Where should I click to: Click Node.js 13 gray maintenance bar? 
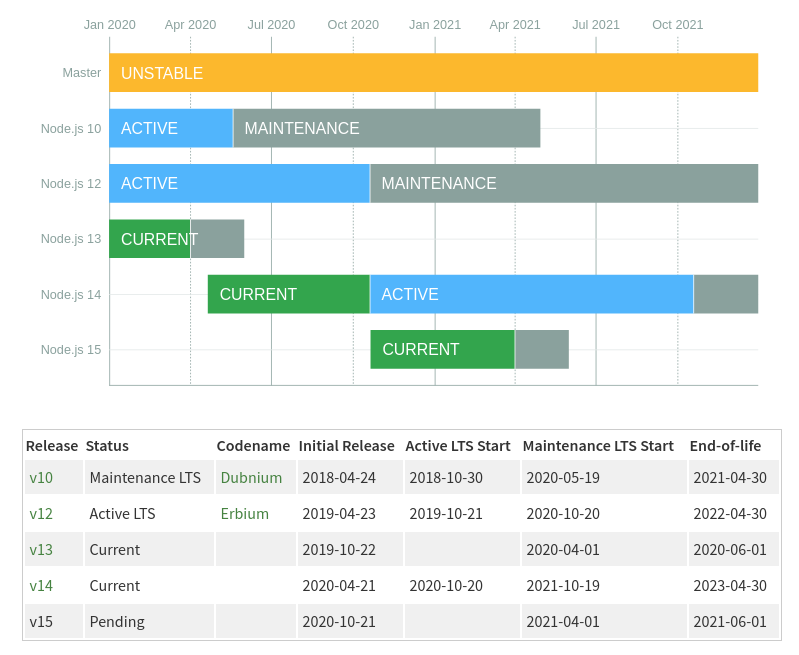pos(218,239)
